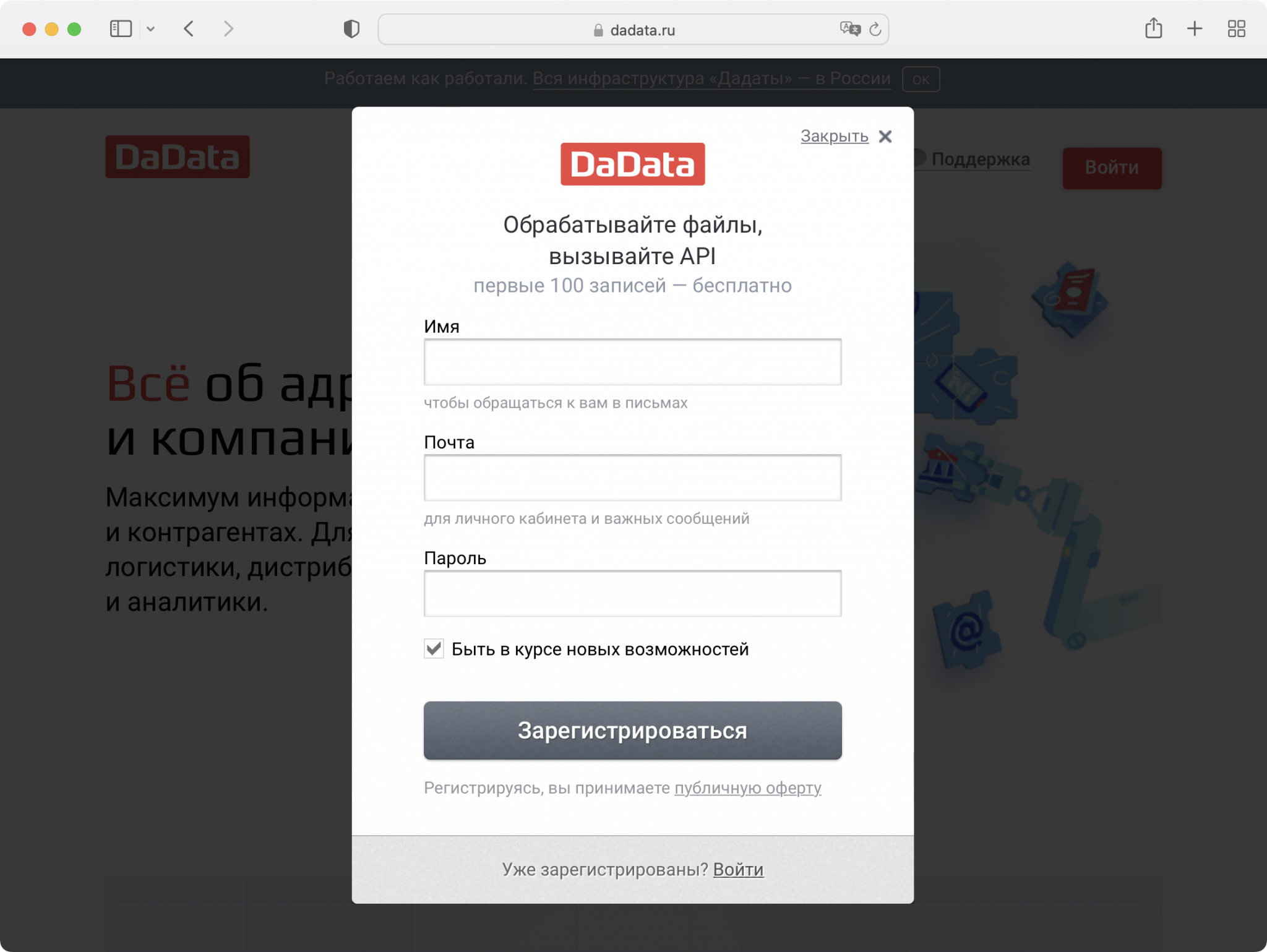This screenshot has width=1267, height=952.
Task: Go back with the back arrow
Action: point(189,29)
